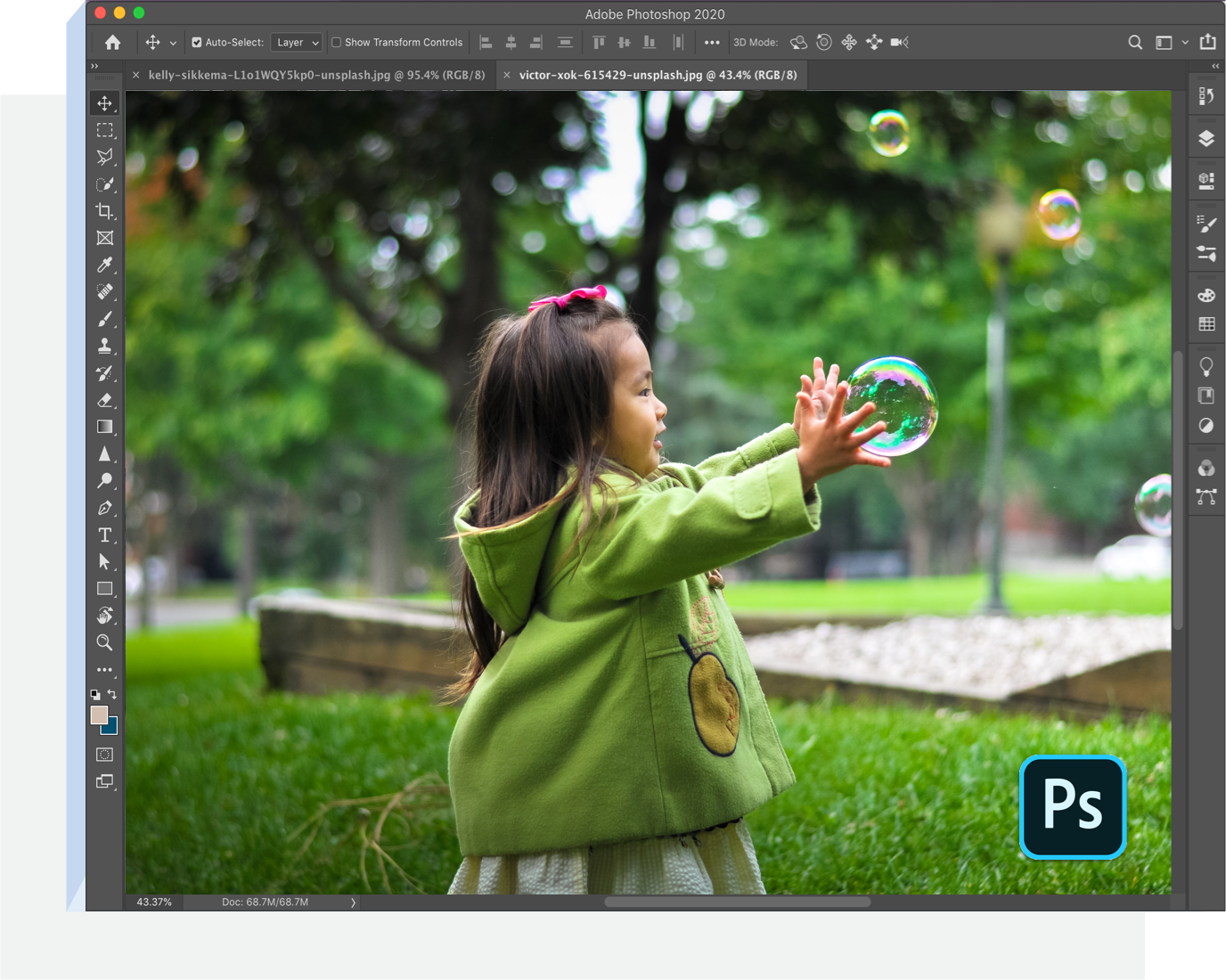Screen dimensions: 1226x980
Task: Select the Brush tool
Action: pyautogui.click(x=104, y=319)
